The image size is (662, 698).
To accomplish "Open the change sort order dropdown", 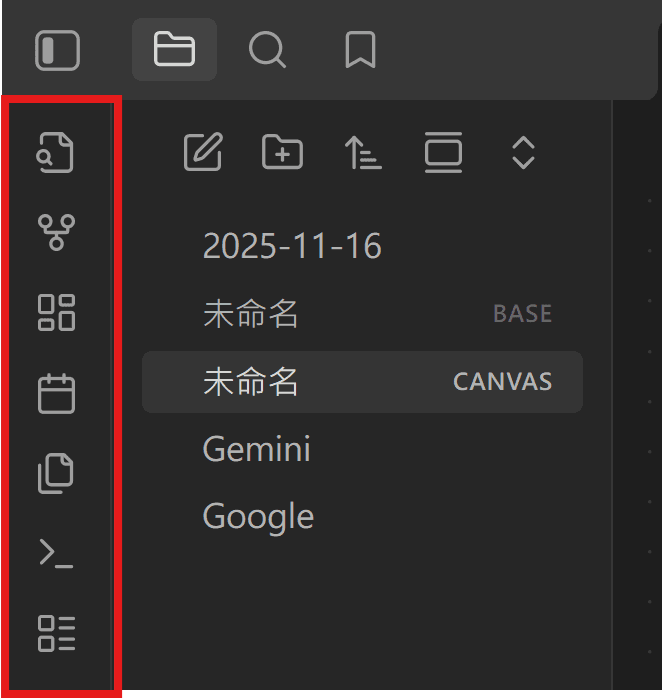I will [363, 153].
